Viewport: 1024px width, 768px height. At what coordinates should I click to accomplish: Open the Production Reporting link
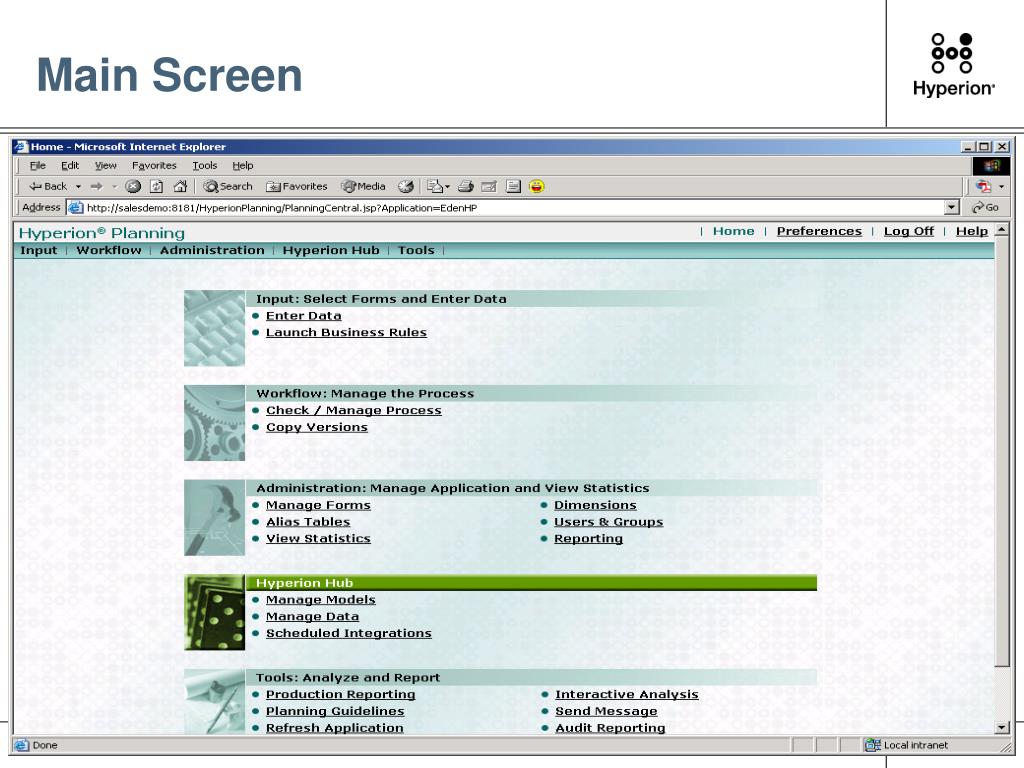click(340, 695)
